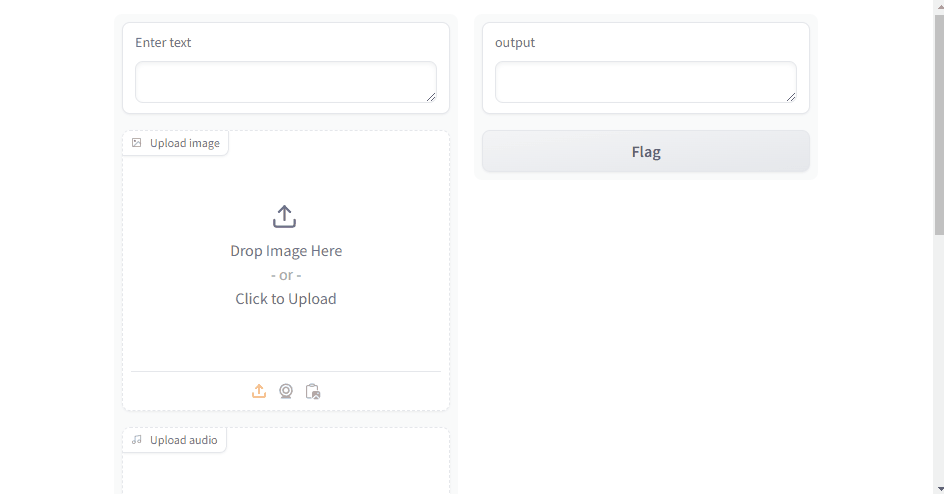Click the scrollbar down arrow
The width and height of the screenshot is (944, 494).
pyautogui.click(x=939, y=489)
